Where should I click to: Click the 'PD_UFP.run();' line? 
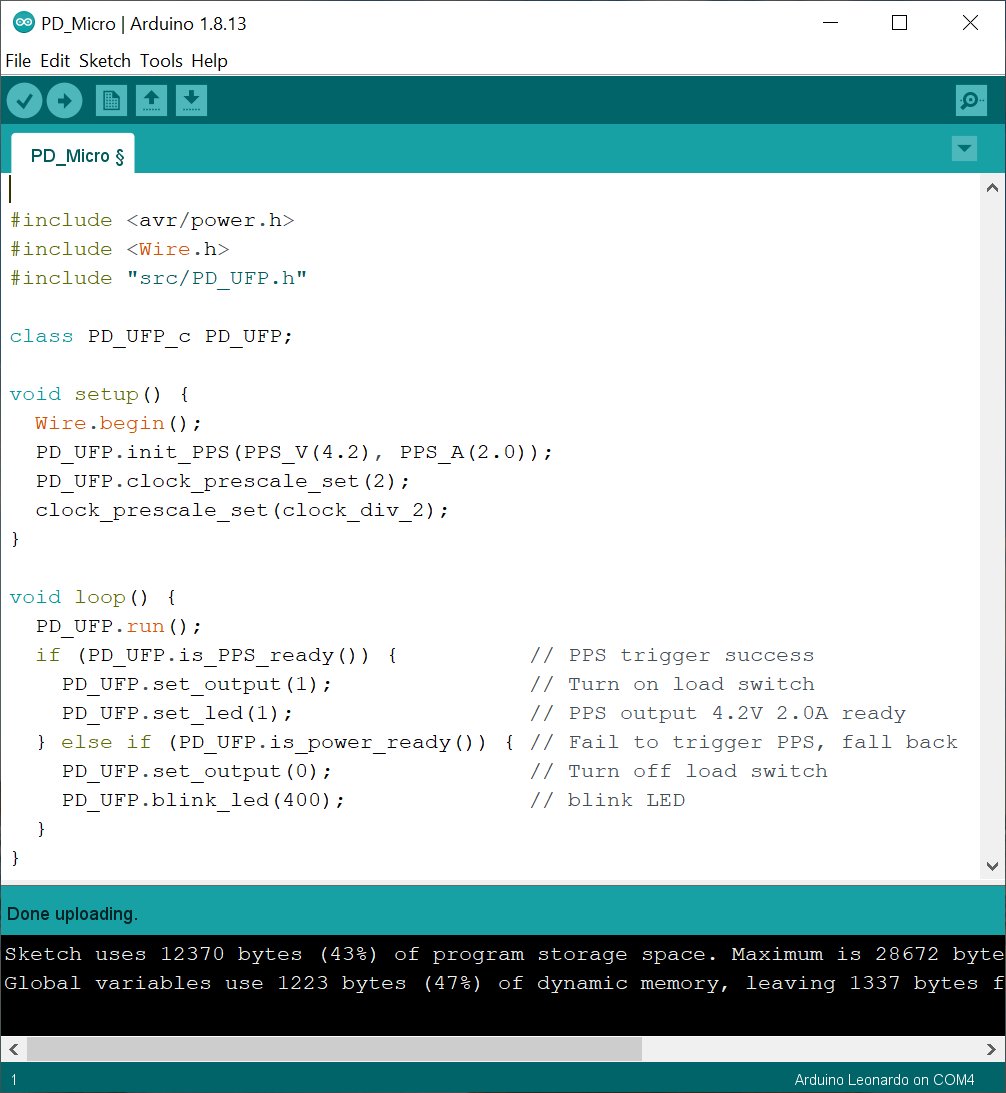(119, 626)
